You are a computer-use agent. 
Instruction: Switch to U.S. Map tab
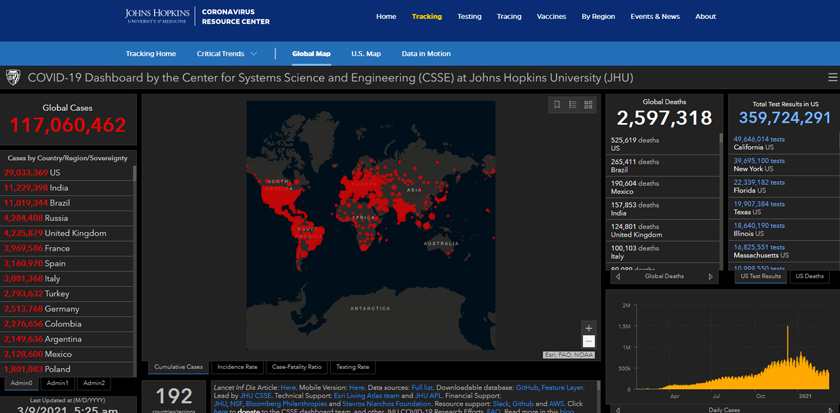(x=366, y=54)
